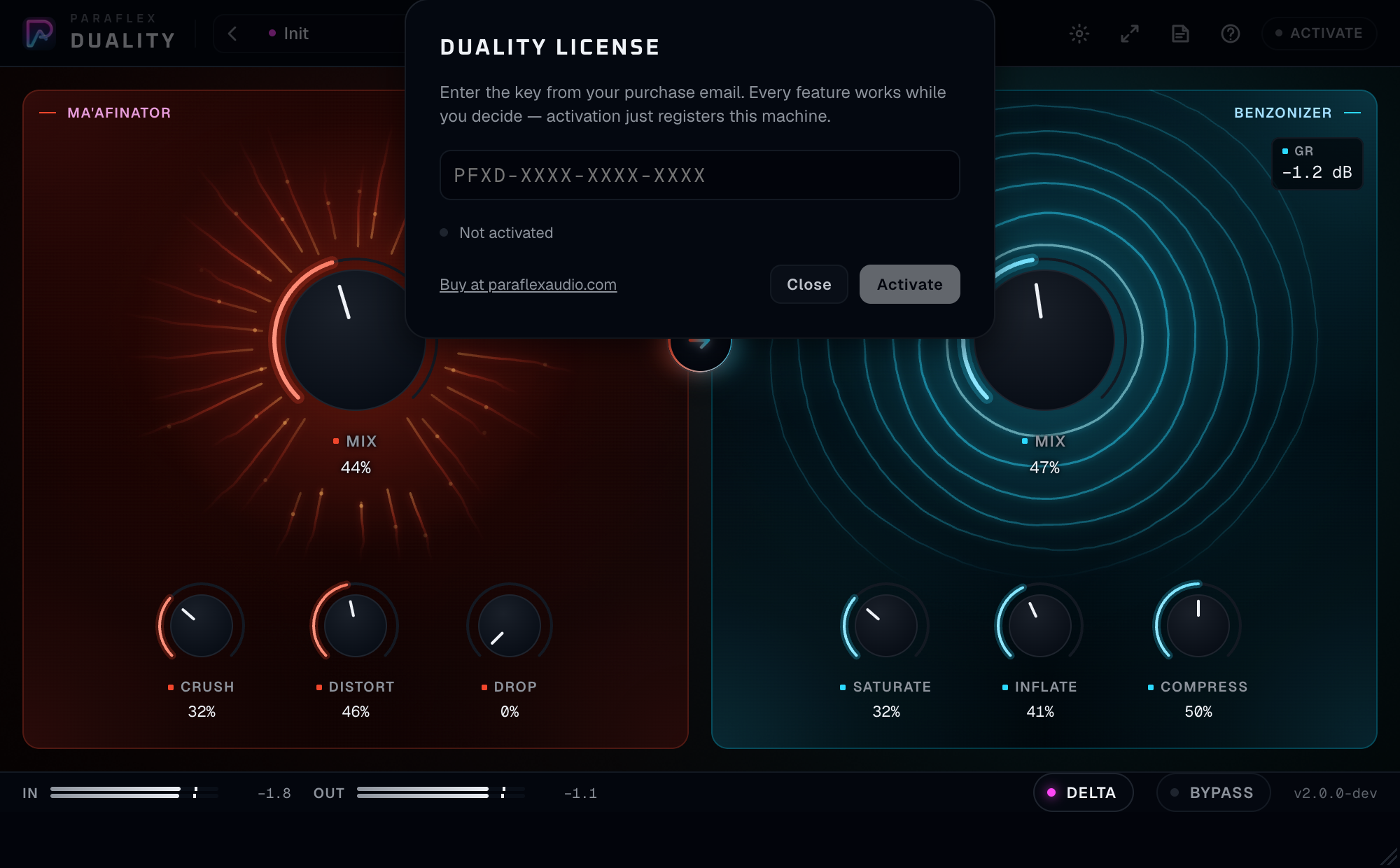Image resolution: width=1400 pixels, height=868 pixels.
Task: Toggle the BYPASS button
Action: pos(1213,792)
